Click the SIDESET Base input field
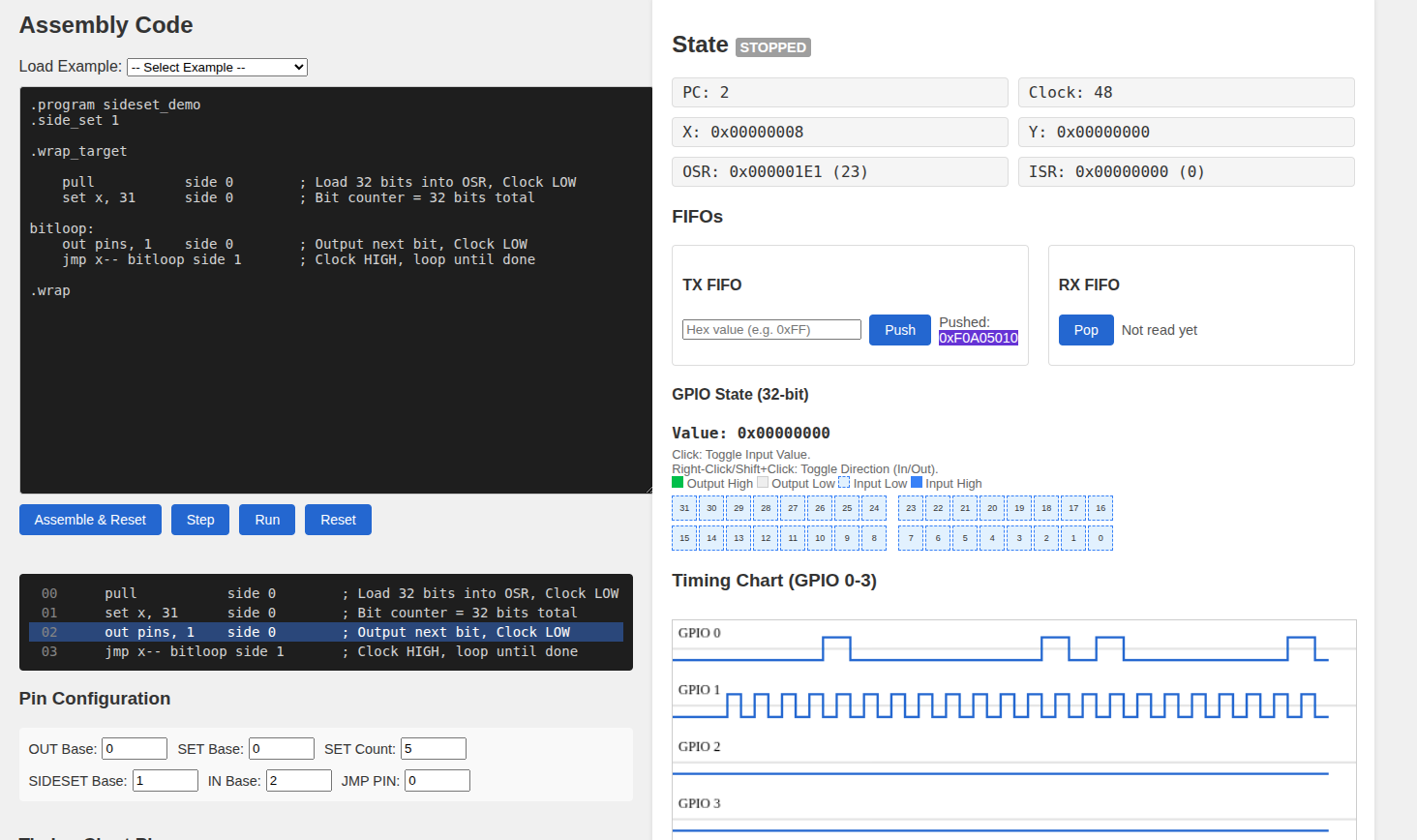Image resolution: width=1417 pixels, height=840 pixels. (165, 780)
